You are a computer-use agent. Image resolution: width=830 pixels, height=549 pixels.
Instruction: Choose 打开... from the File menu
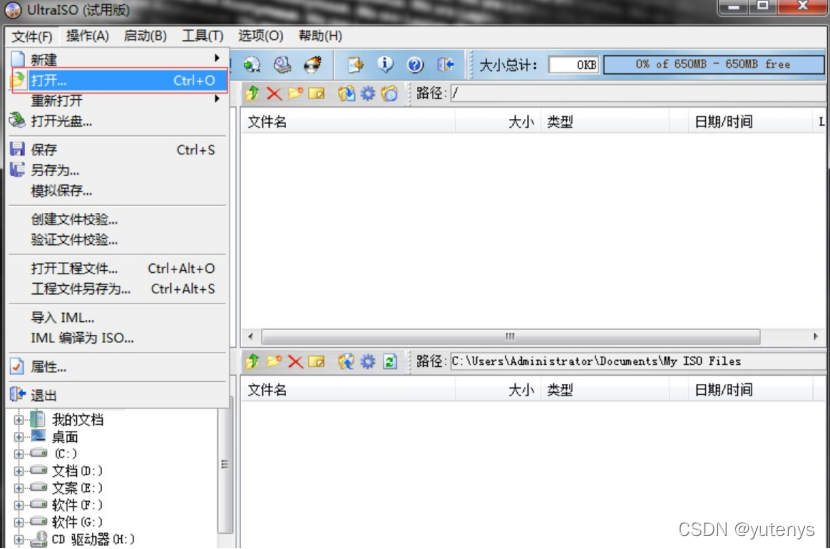pyautogui.click(x=120, y=80)
